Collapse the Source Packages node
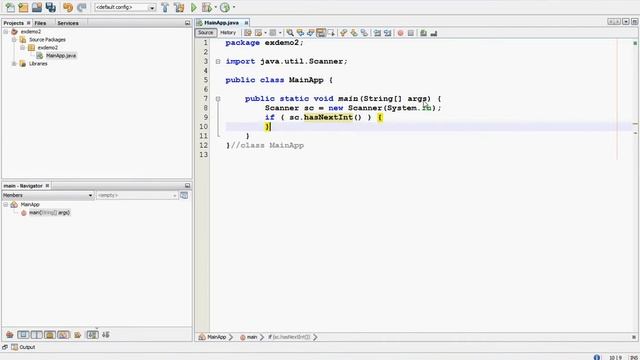The image size is (640, 360). click(x=14, y=40)
